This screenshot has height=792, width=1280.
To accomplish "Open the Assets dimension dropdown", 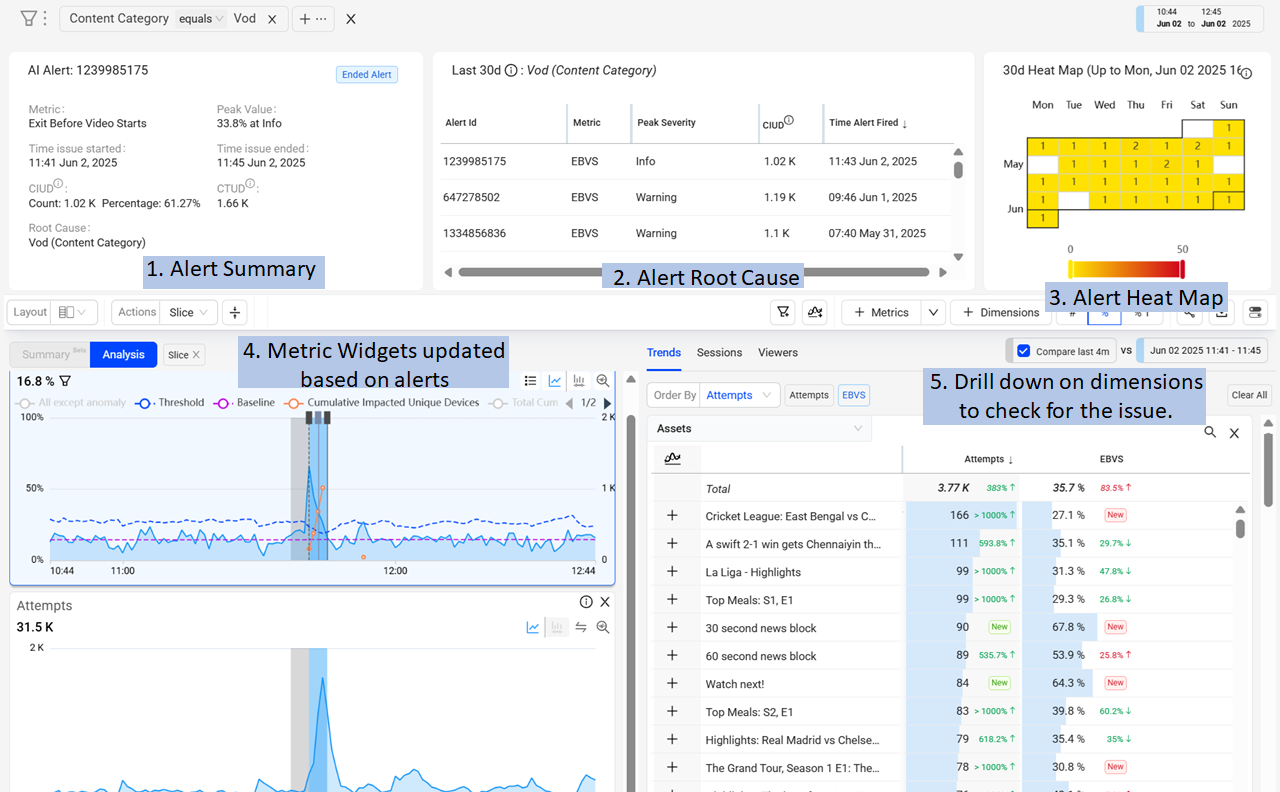I will click(x=758, y=428).
